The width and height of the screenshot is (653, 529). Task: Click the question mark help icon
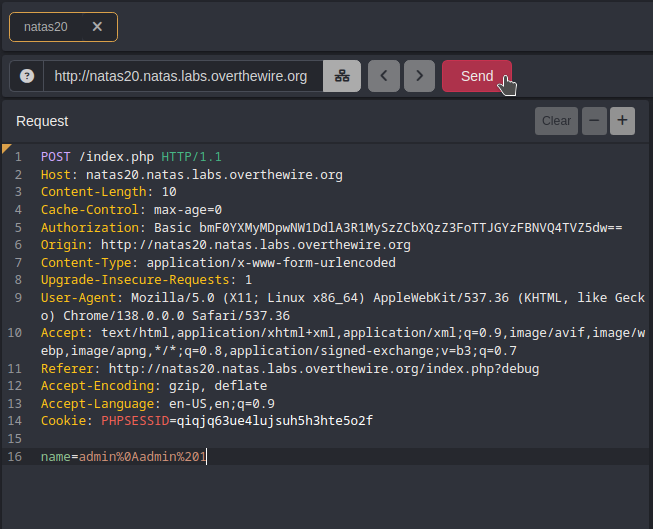27,76
